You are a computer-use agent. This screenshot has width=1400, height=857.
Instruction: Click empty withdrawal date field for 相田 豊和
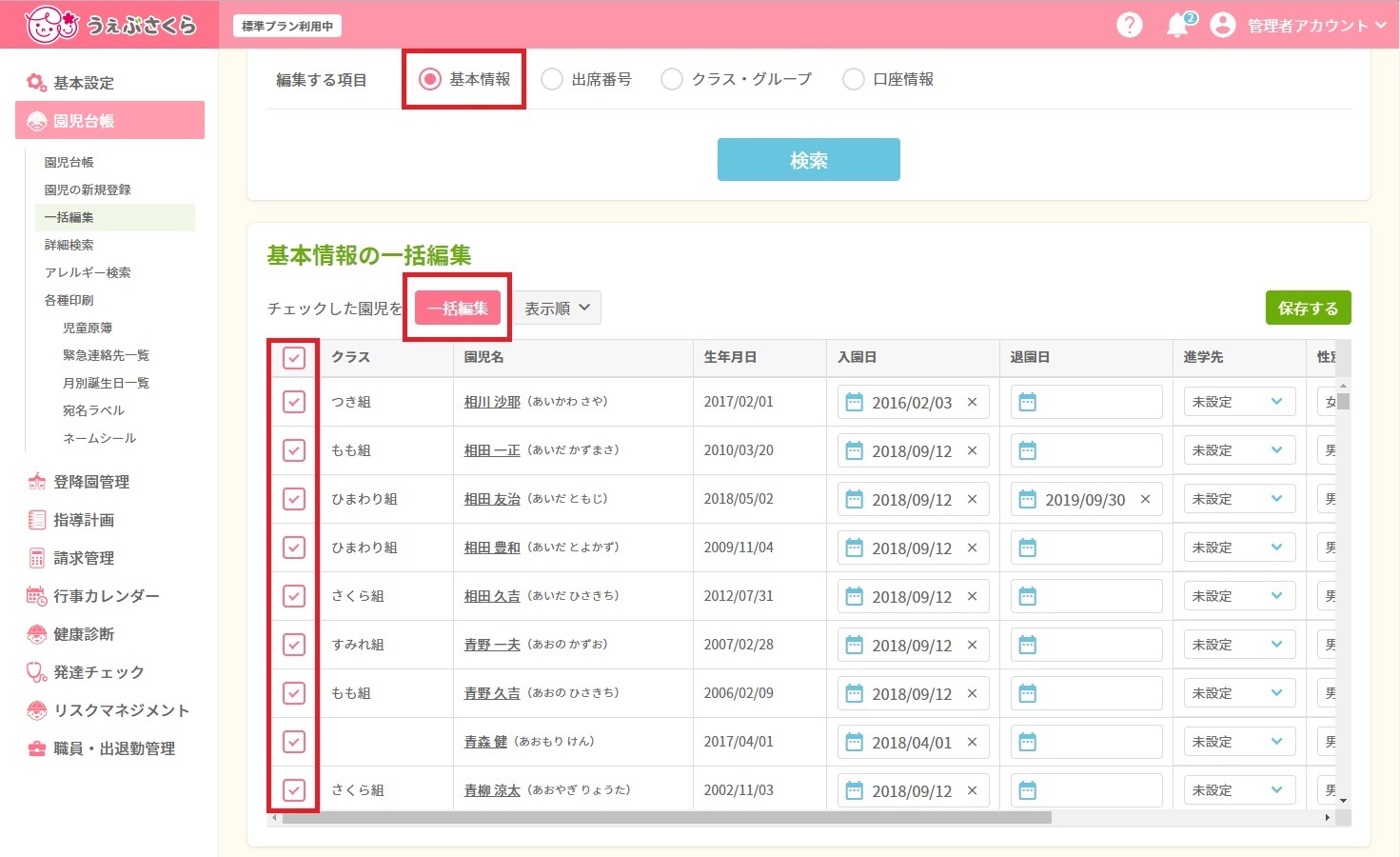pos(1087,548)
